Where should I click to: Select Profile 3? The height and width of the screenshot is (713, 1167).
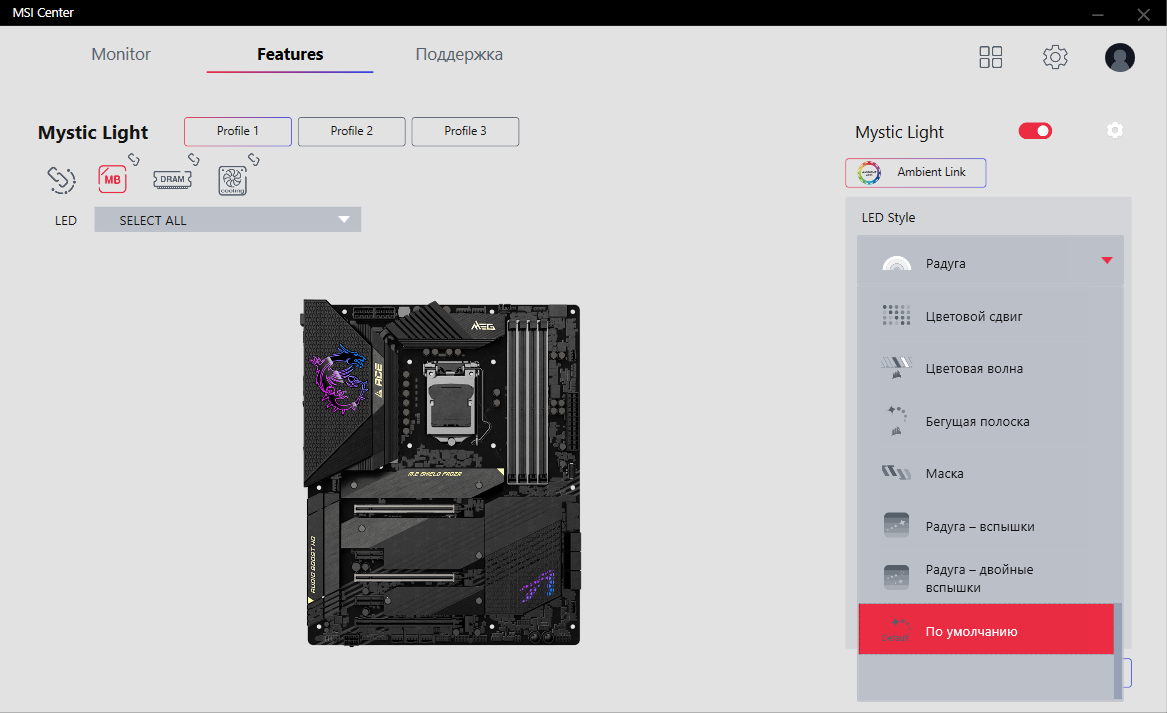(465, 131)
